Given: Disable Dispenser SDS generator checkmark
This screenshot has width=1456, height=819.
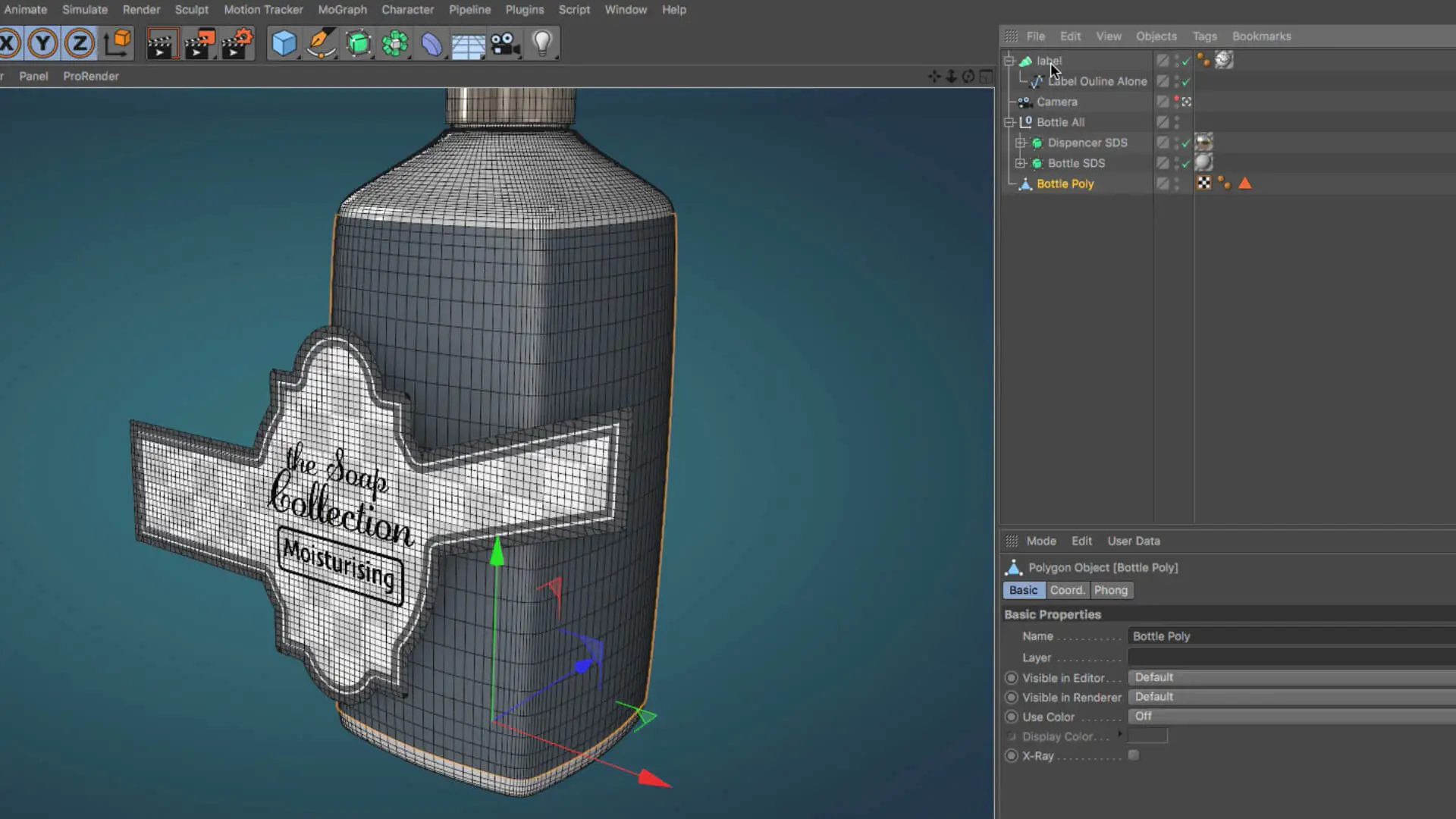Looking at the screenshot, I should click(x=1187, y=143).
